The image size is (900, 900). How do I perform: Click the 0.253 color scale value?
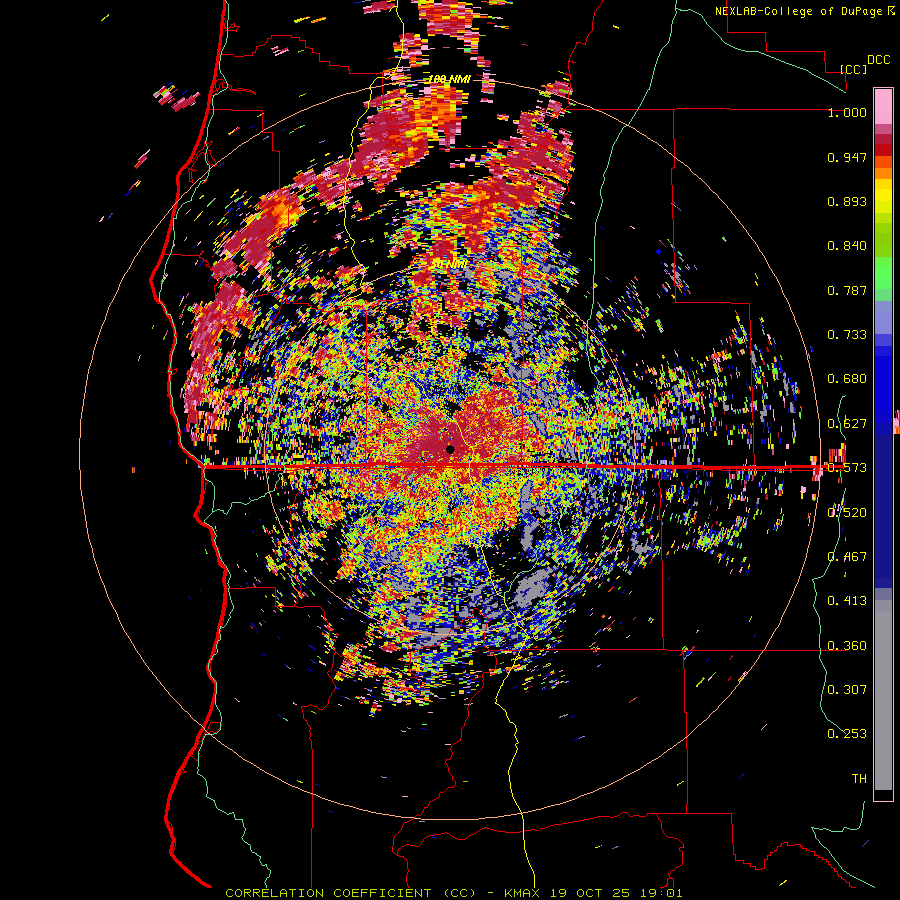[847, 734]
